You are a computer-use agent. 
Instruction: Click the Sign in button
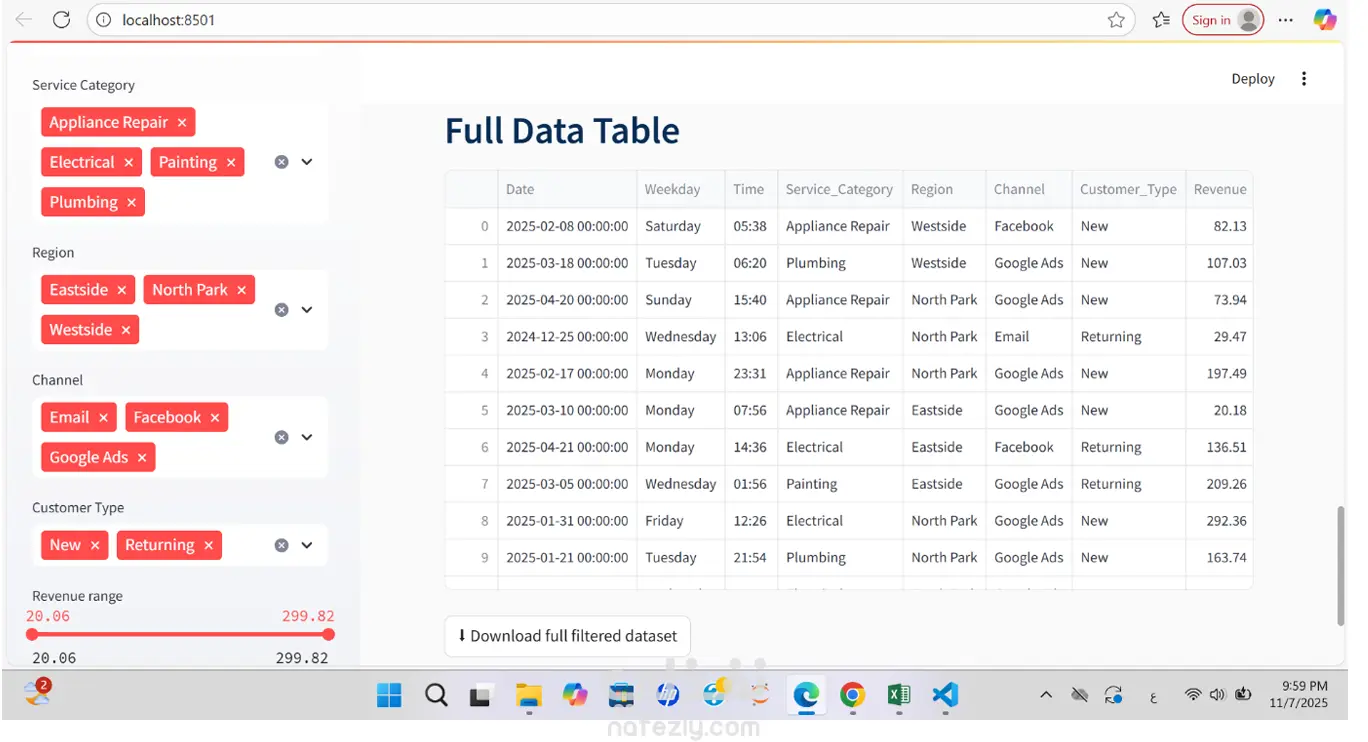pos(1223,20)
